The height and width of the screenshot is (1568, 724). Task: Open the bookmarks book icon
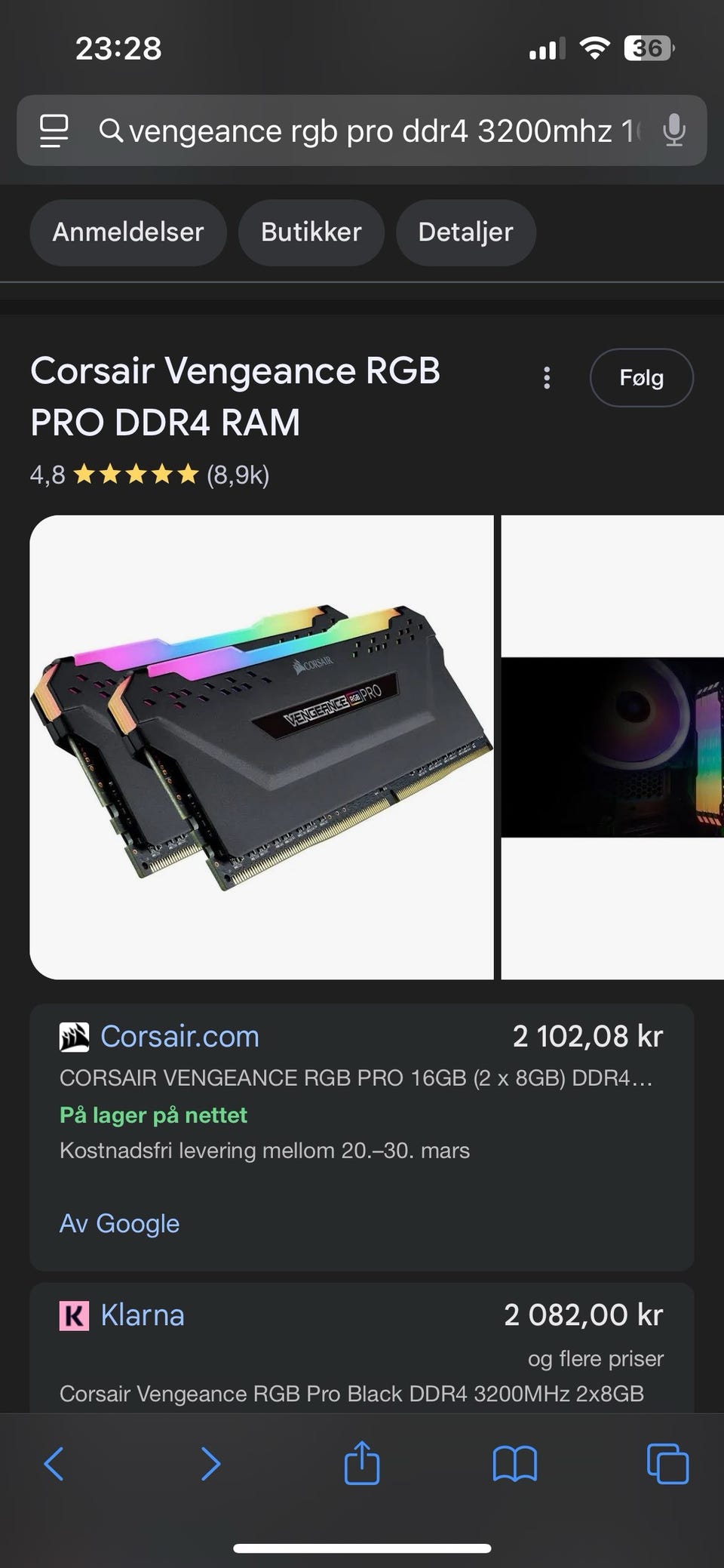(514, 1464)
